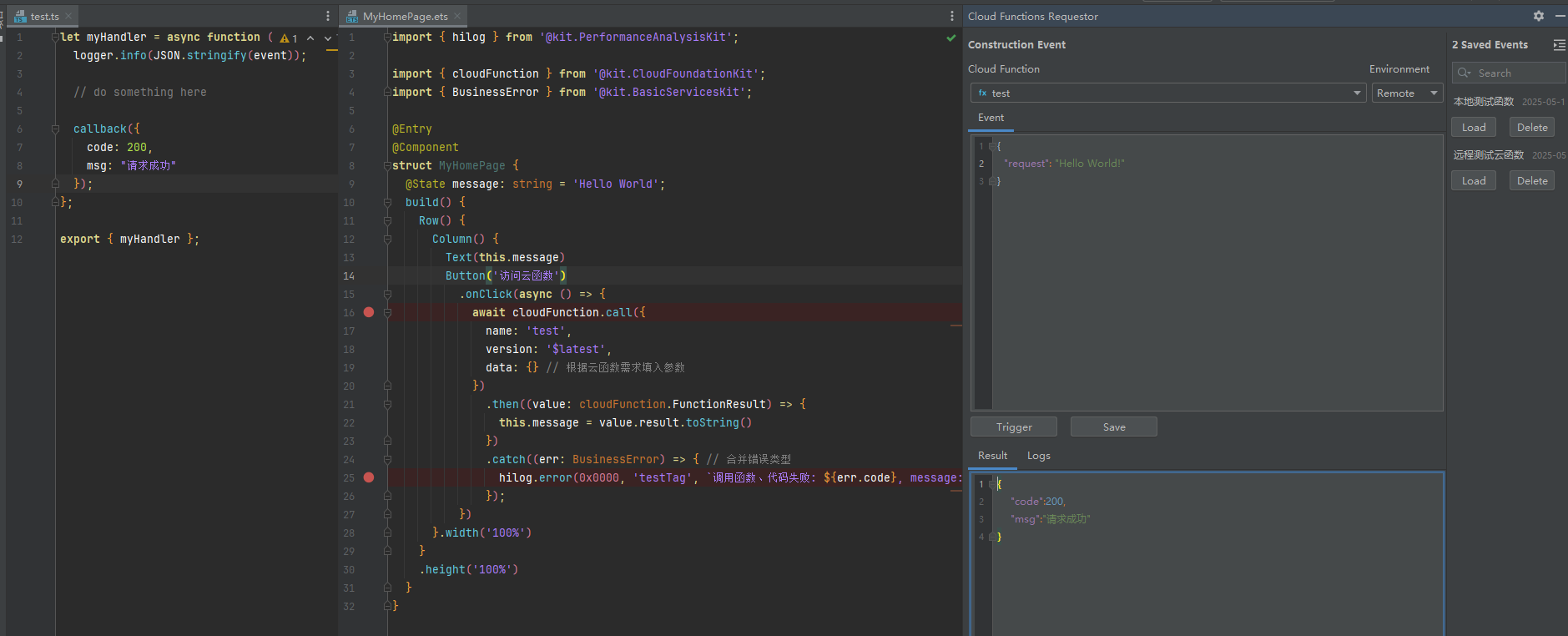1568x636 pixels.
Task: Click the Construction Event heading
Action: tap(1016, 45)
